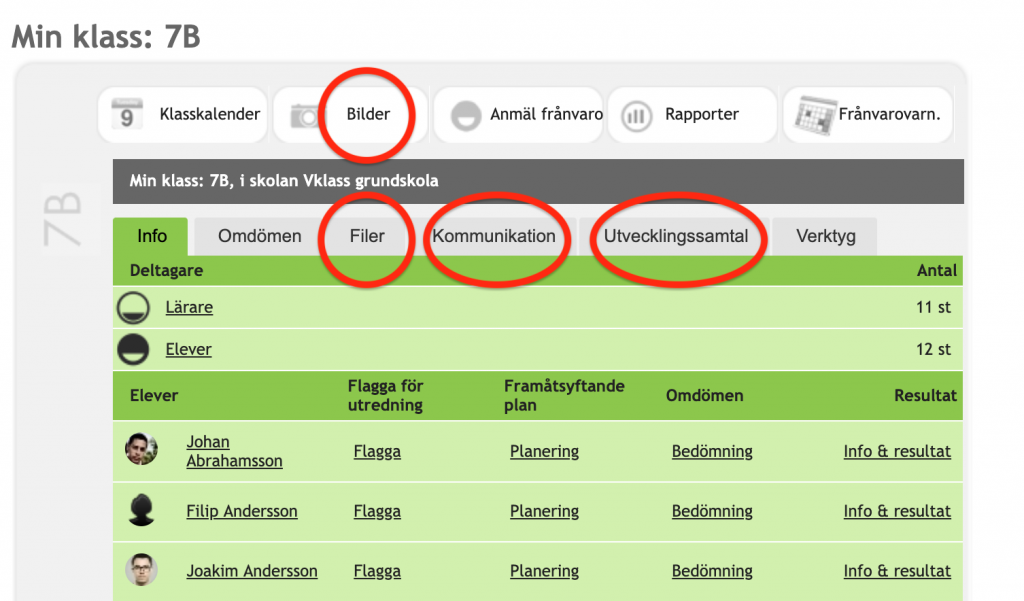1024x601 pixels.
Task: Select the Kommunikation tab
Action: click(x=494, y=236)
